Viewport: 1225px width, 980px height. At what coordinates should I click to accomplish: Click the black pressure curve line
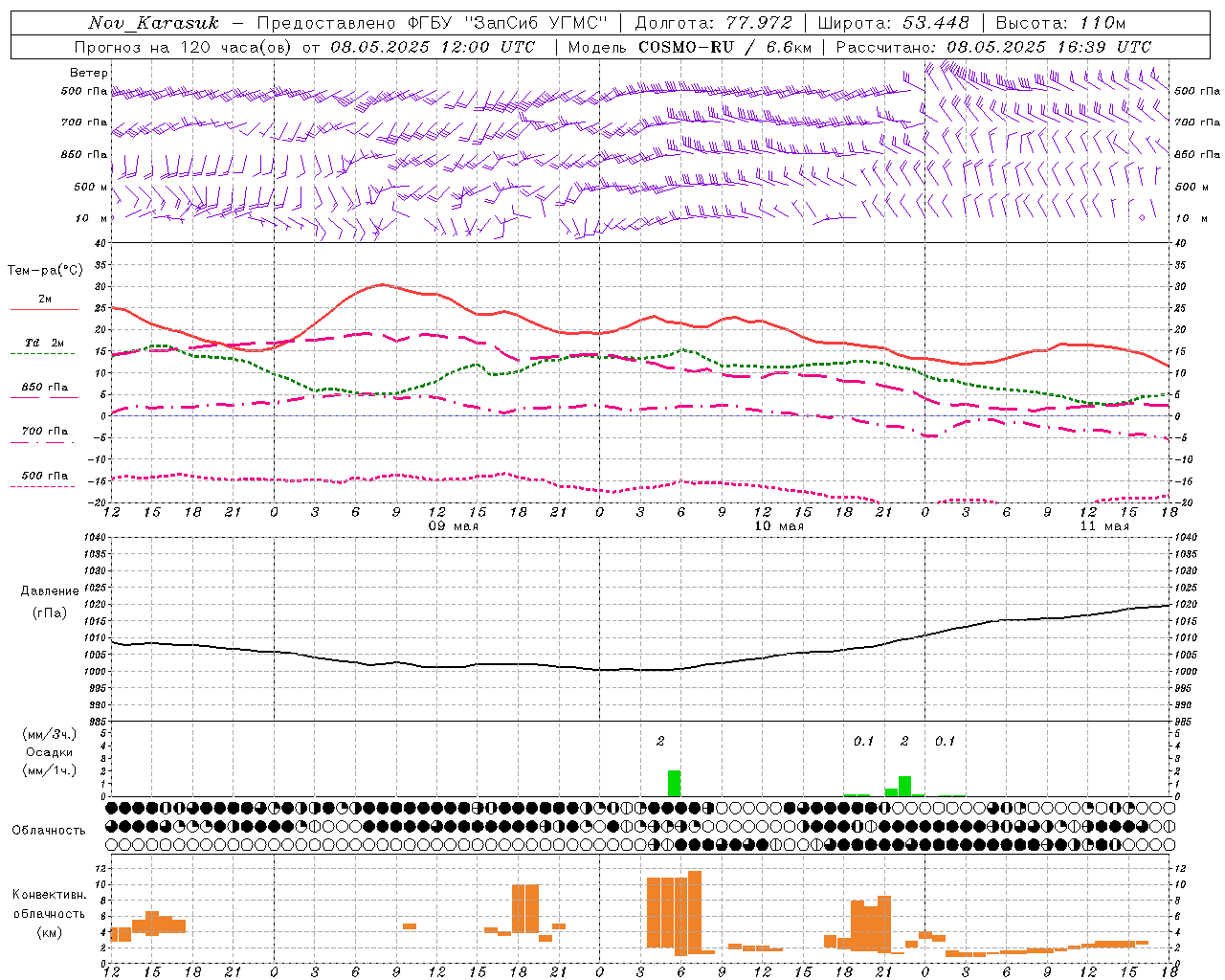coord(641,669)
